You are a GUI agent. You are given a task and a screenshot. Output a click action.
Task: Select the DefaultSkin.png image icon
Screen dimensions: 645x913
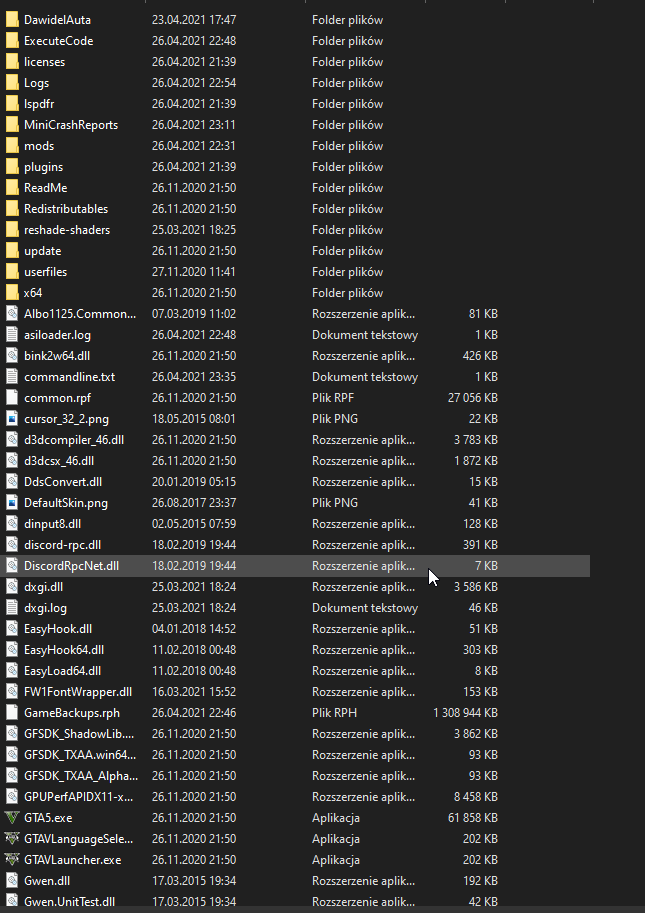12,502
